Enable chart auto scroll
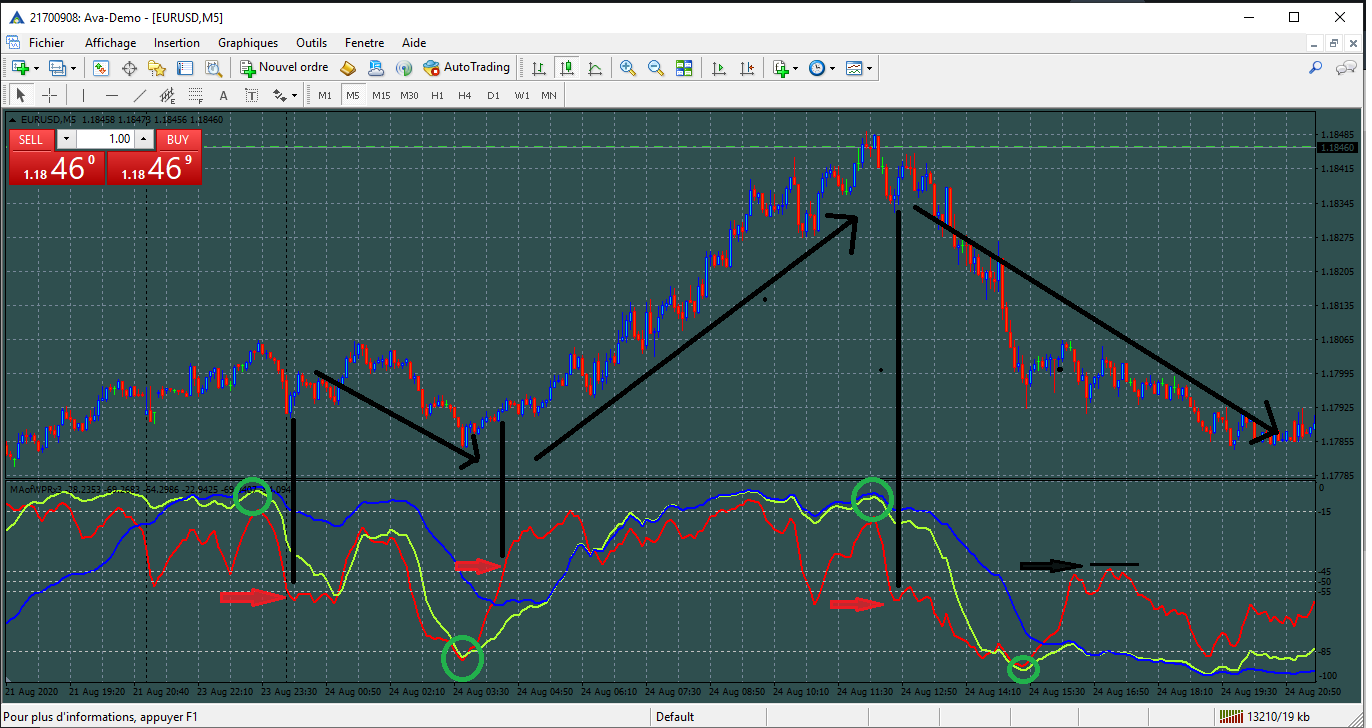 tap(719, 67)
